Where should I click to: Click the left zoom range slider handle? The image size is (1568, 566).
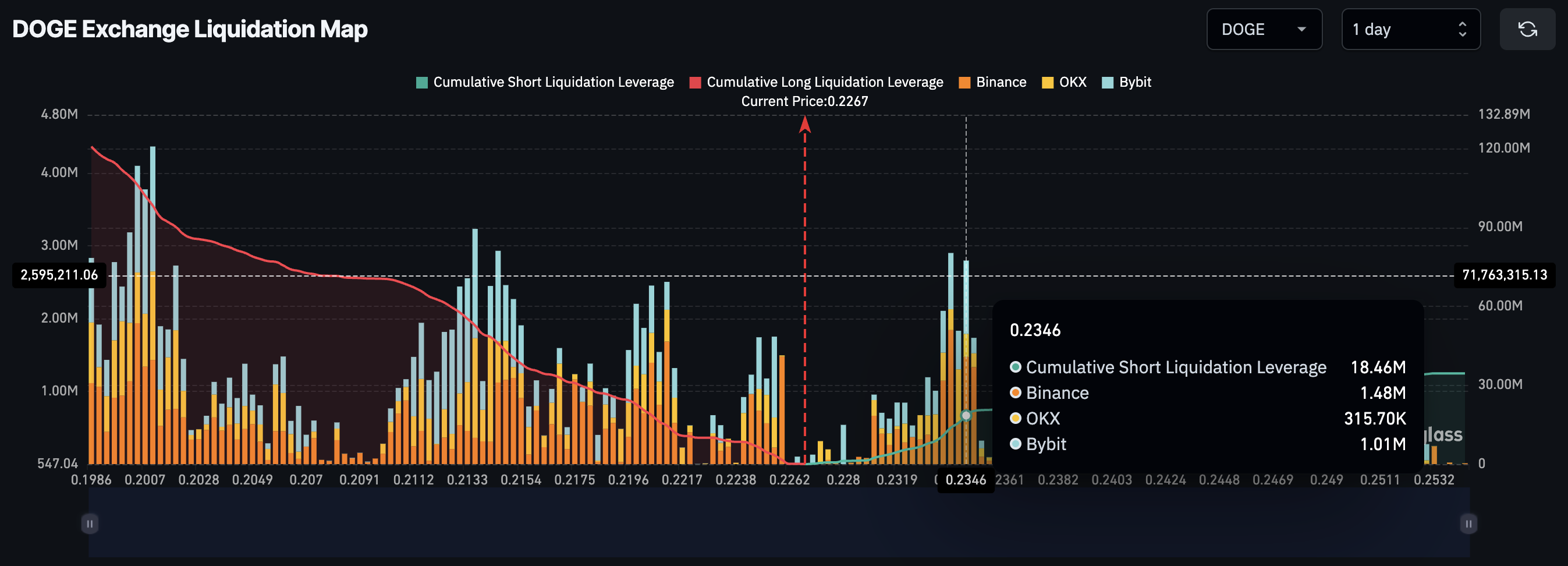point(90,523)
